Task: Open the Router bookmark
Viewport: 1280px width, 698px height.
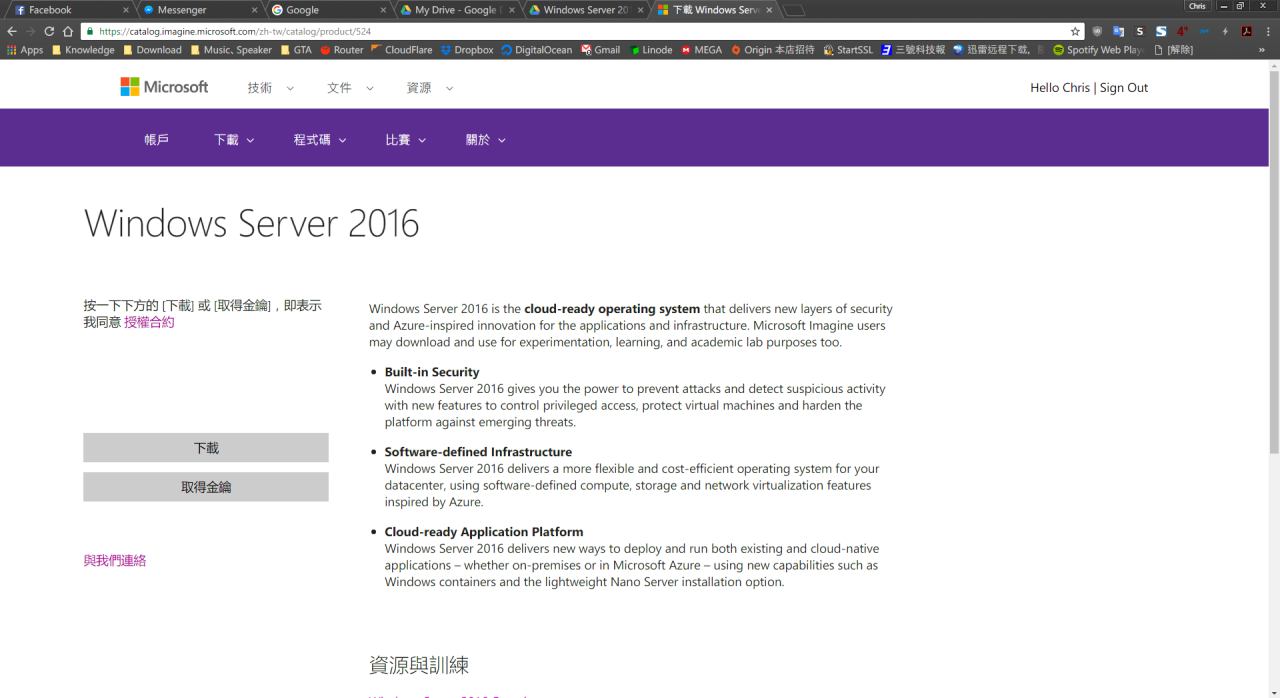Action: (x=342, y=50)
